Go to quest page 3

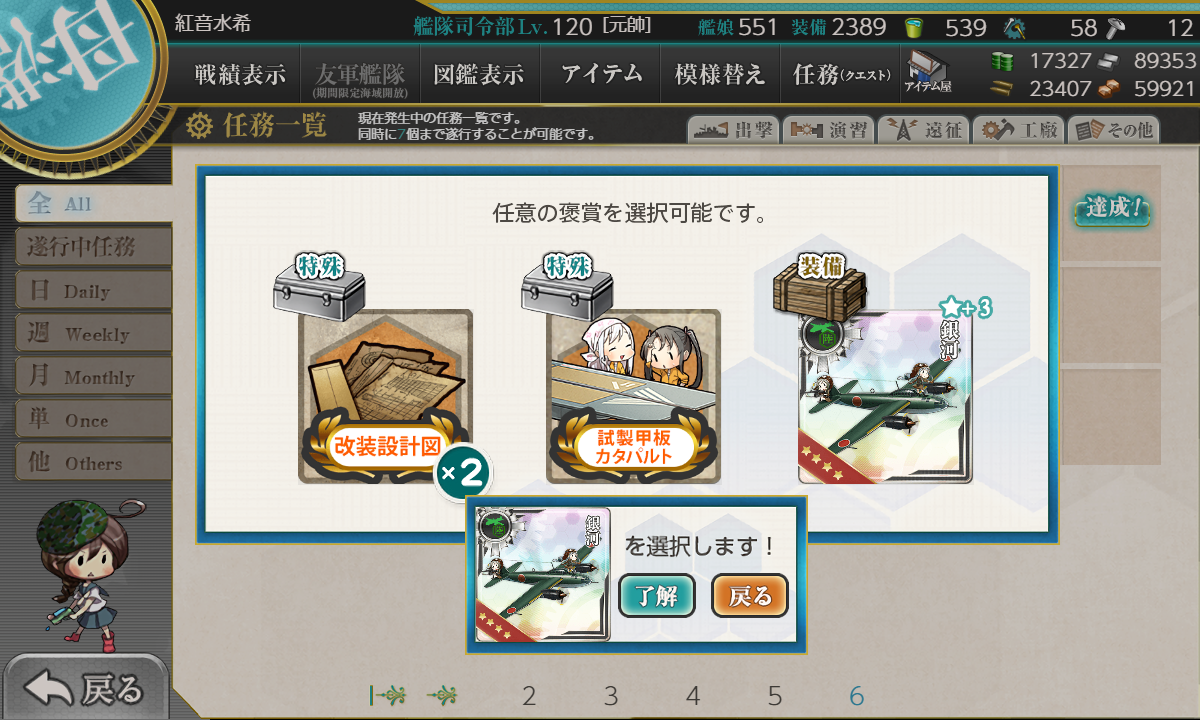[611, 696]
